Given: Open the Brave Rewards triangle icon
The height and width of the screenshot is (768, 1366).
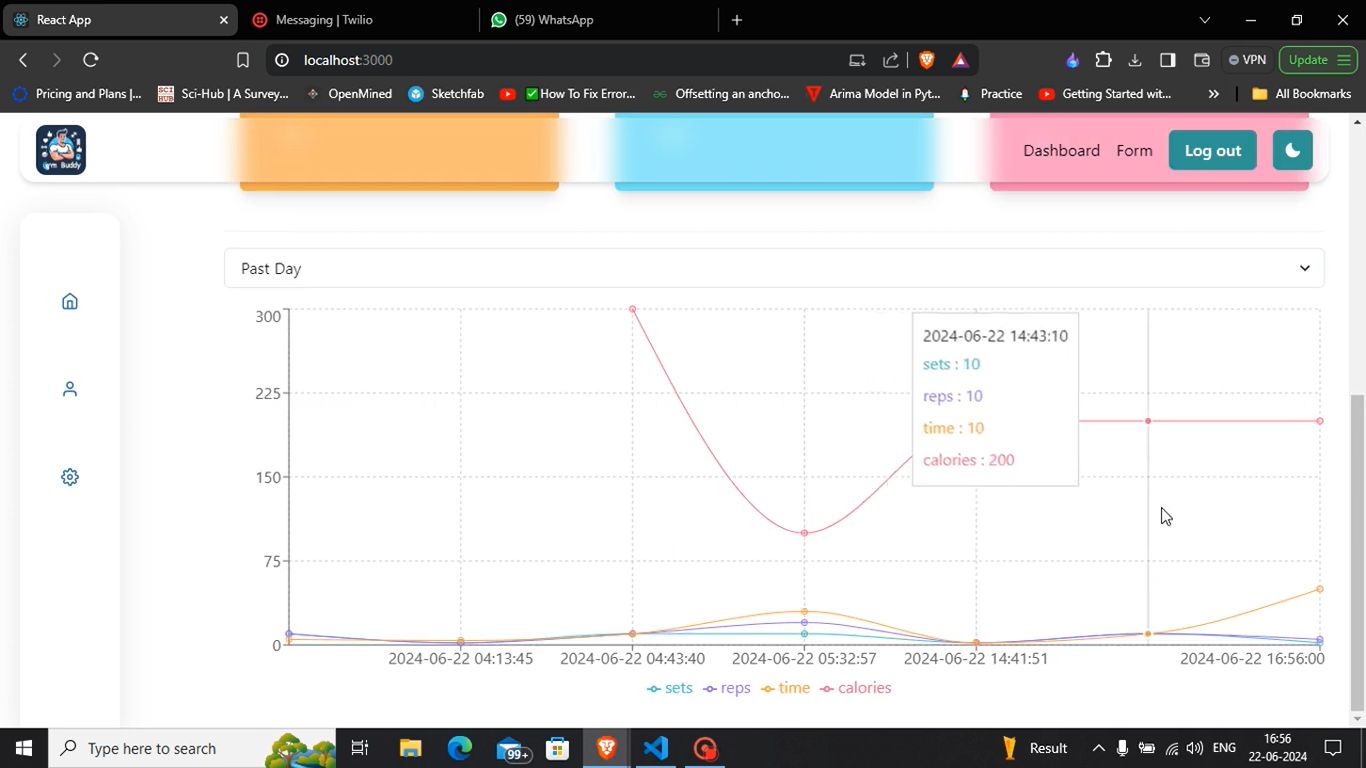Looking at the screenshot, I should point(960,60).
